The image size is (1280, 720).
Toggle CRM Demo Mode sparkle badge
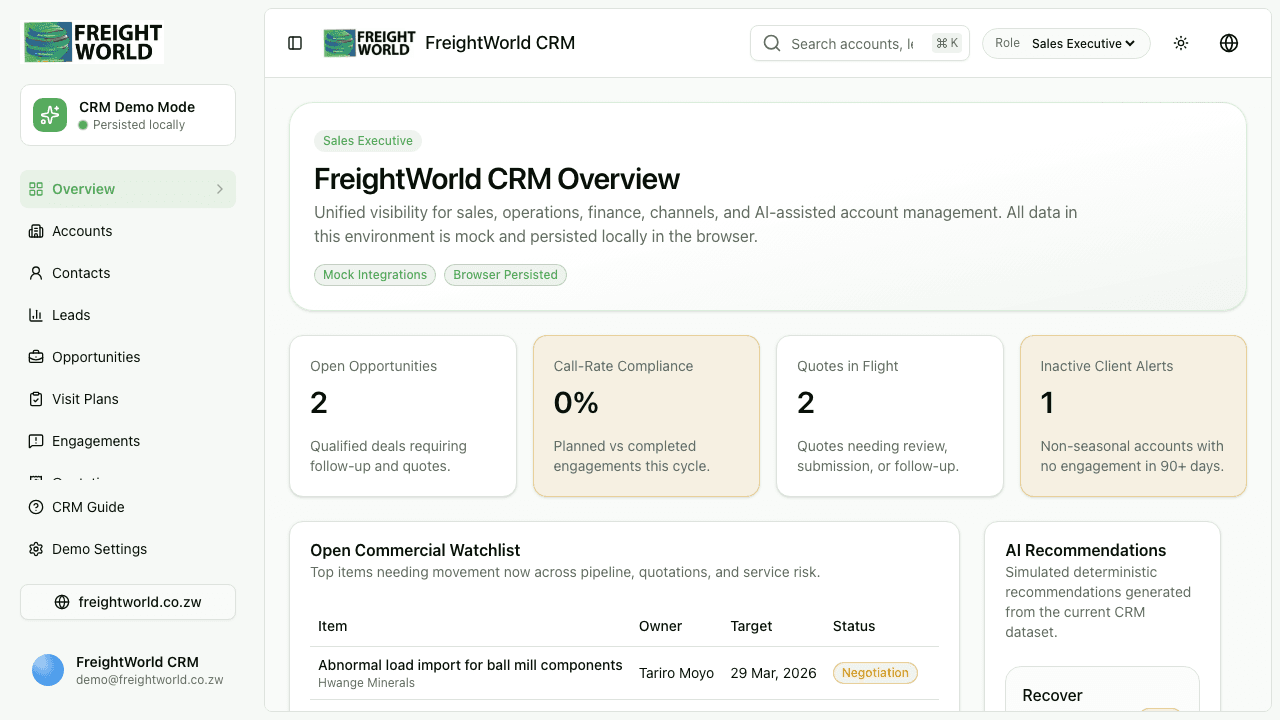50,115
